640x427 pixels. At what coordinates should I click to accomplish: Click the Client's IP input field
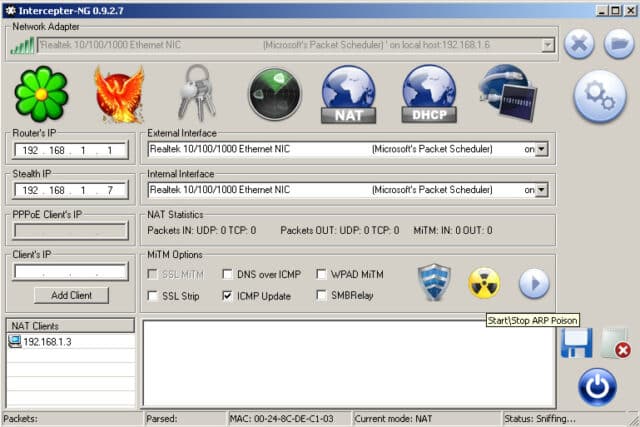tap(71, 272)
